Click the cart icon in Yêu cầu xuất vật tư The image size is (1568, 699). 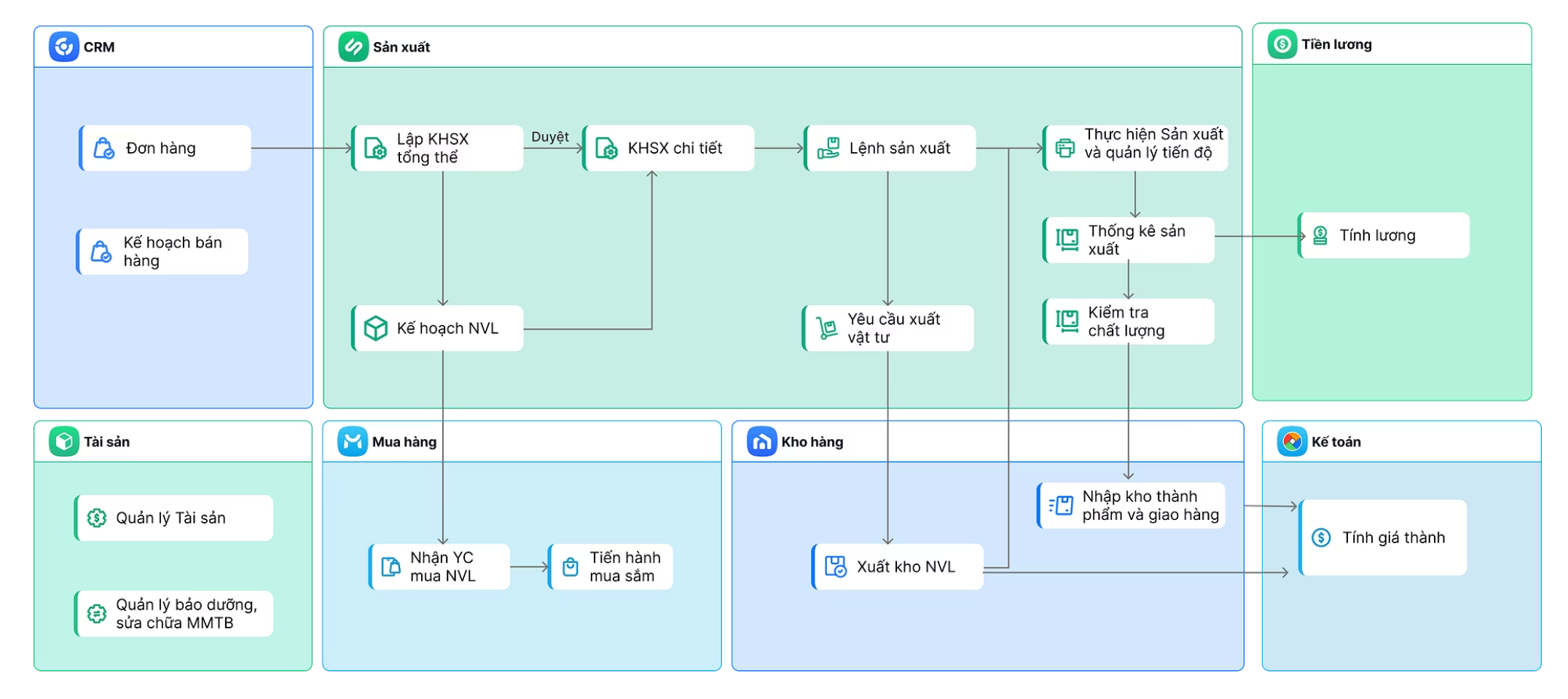coord(826,328)
